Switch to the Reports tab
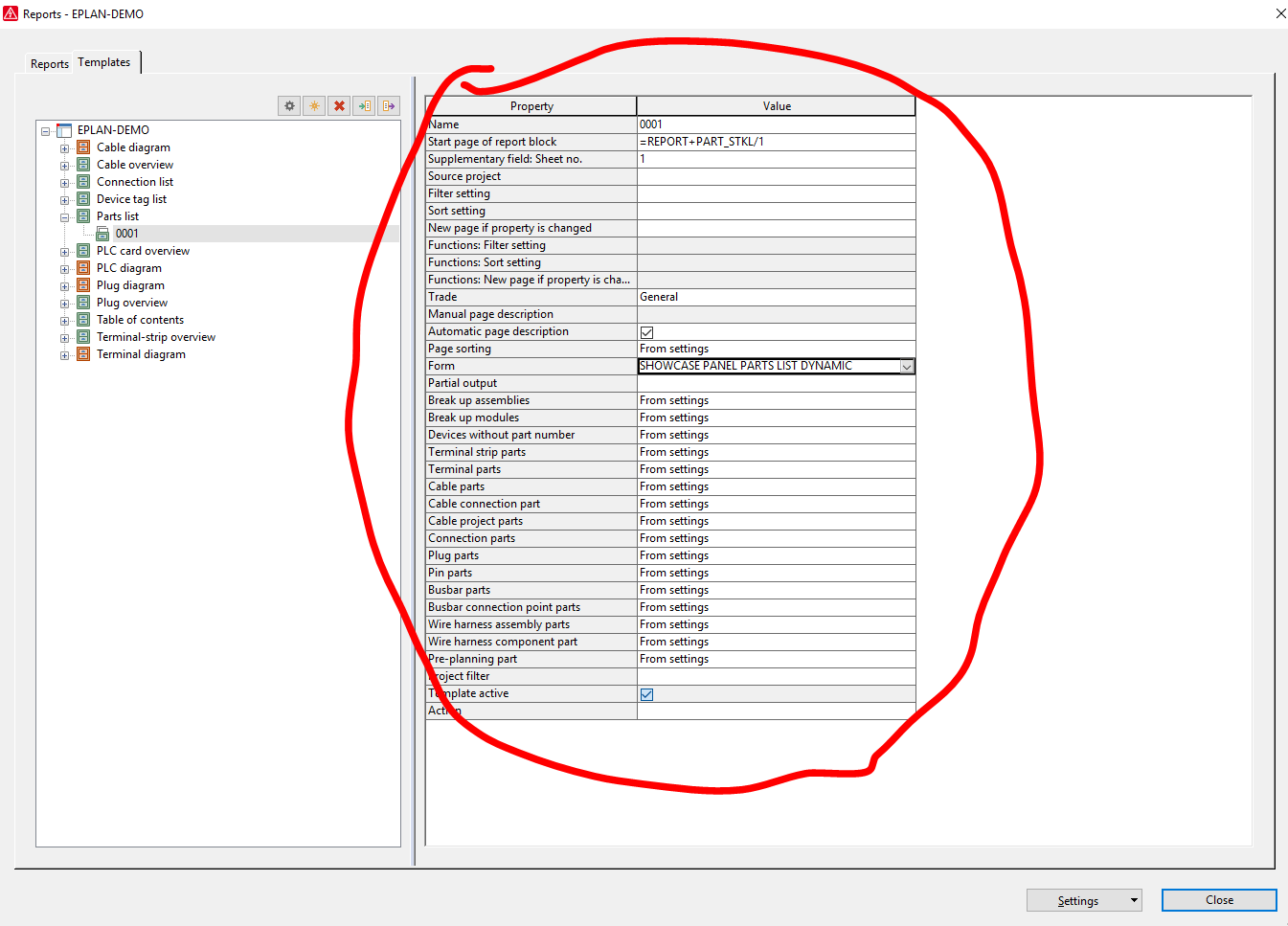 (x=49, y=62)
